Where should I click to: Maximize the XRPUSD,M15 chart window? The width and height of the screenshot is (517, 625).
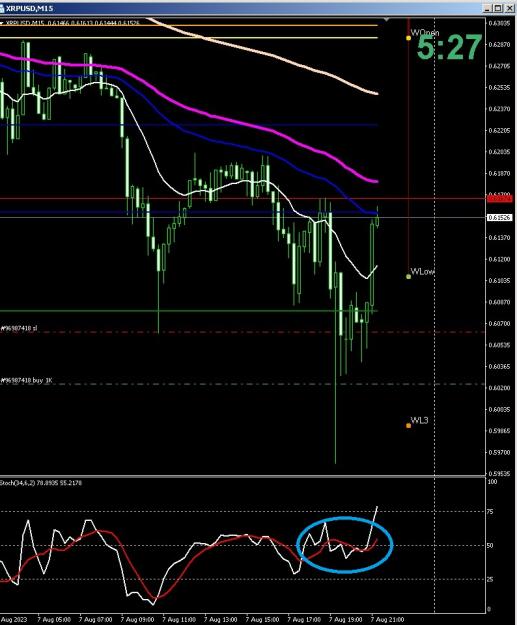coord(498,8)
